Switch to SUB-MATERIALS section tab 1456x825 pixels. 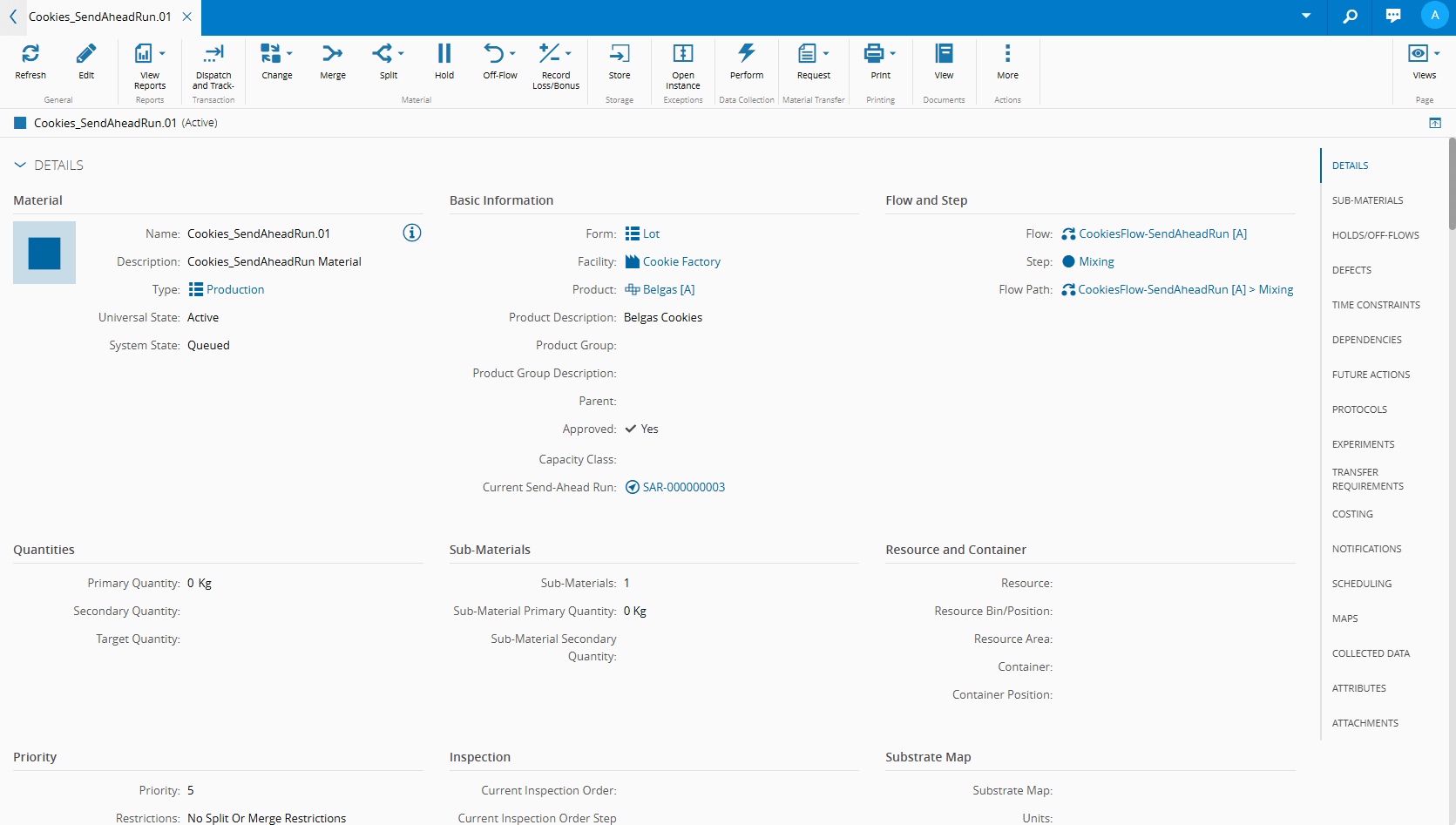tap(1367, 200)
